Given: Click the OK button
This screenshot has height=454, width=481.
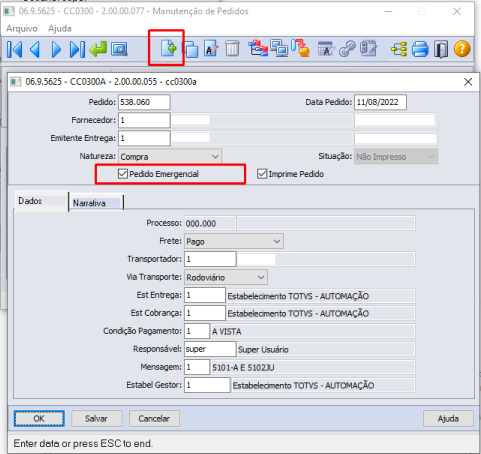Looking at the screenshot, I should click(39, 418).
